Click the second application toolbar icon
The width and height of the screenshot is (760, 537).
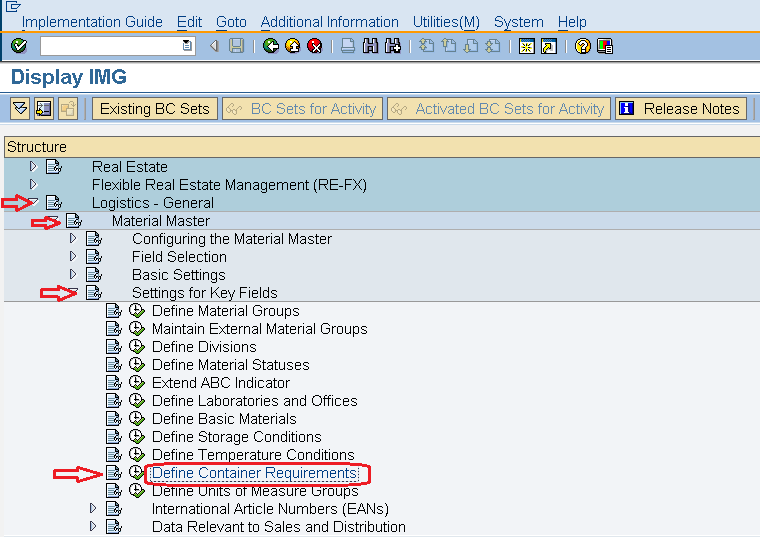44,109
